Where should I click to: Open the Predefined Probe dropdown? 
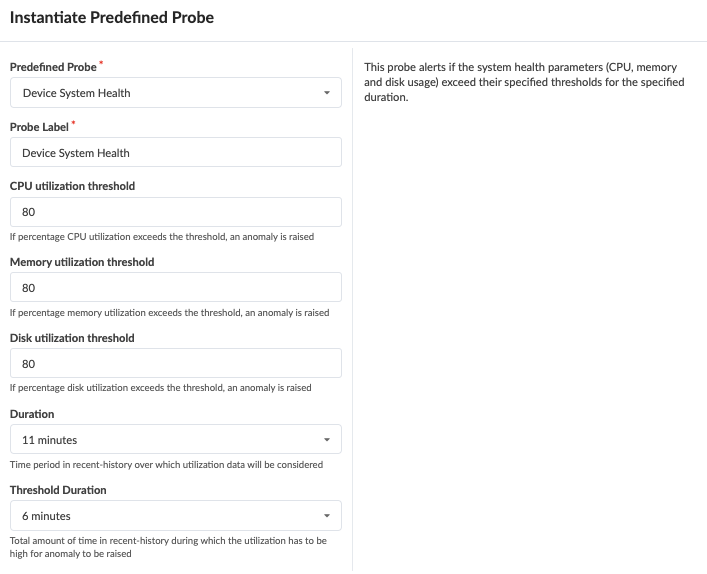pos(175,93)
